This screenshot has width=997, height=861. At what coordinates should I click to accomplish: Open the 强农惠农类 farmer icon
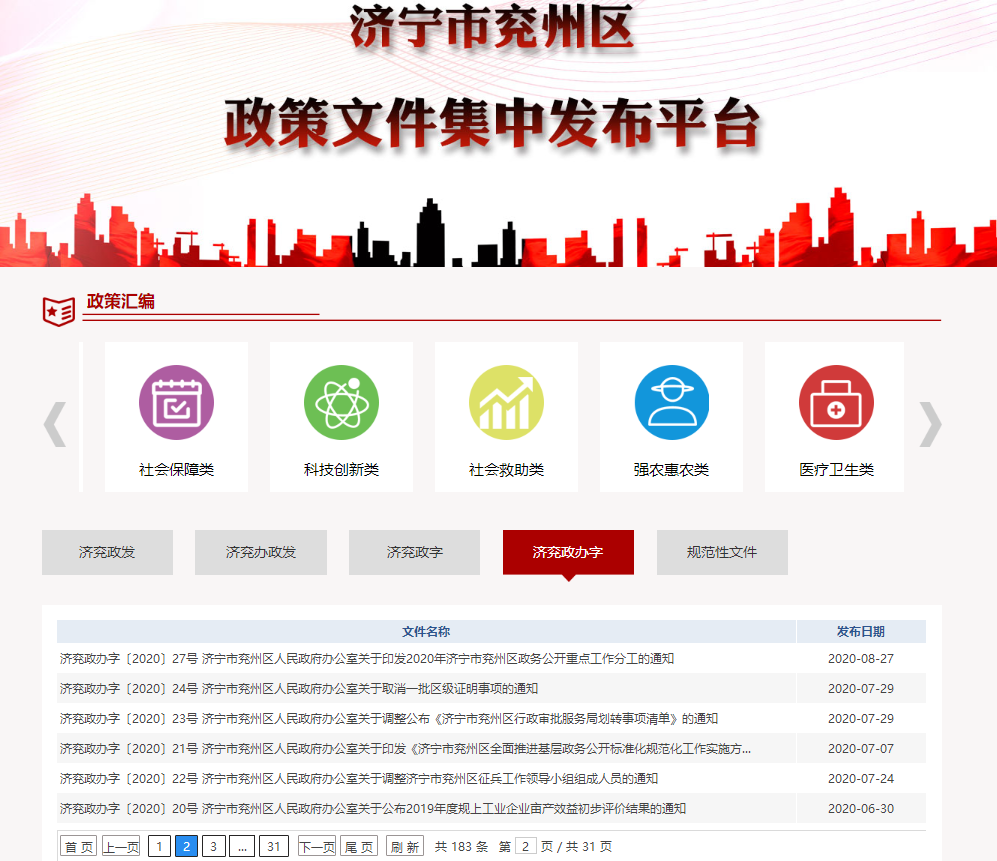tap(671, 403)
